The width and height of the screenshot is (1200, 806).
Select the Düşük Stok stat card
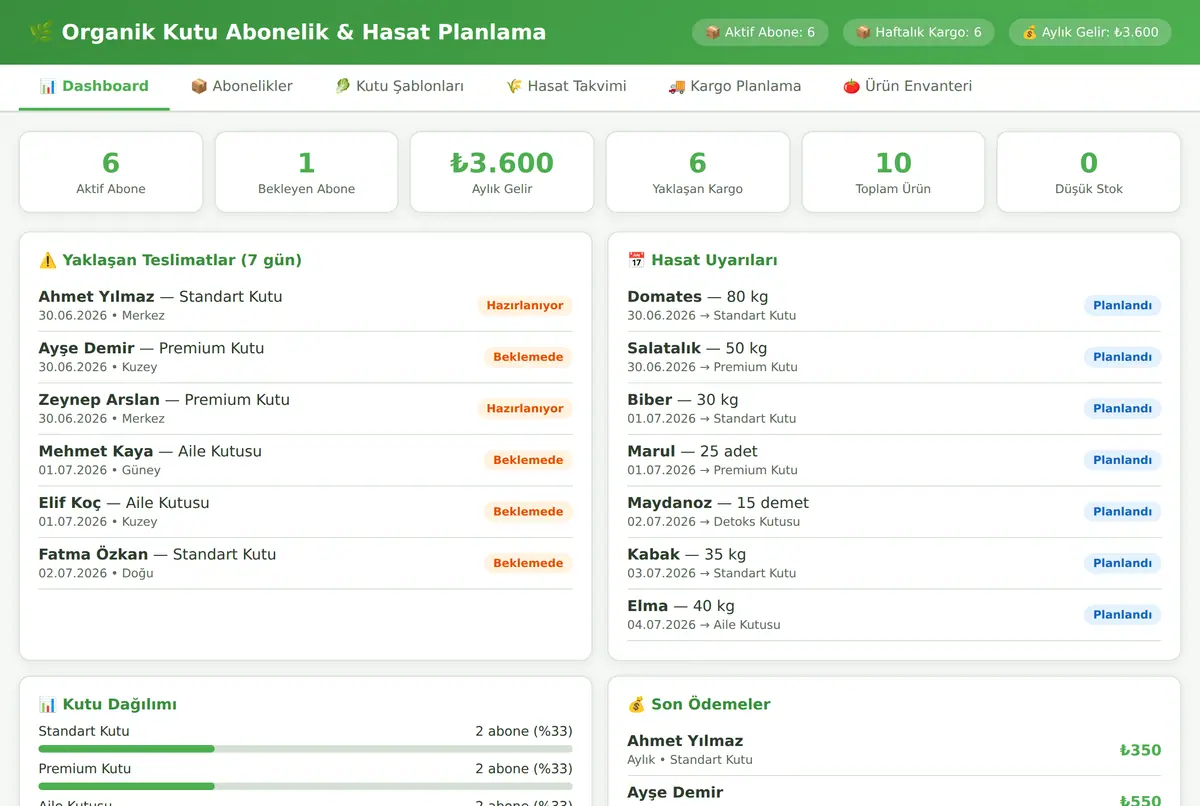1089,172
